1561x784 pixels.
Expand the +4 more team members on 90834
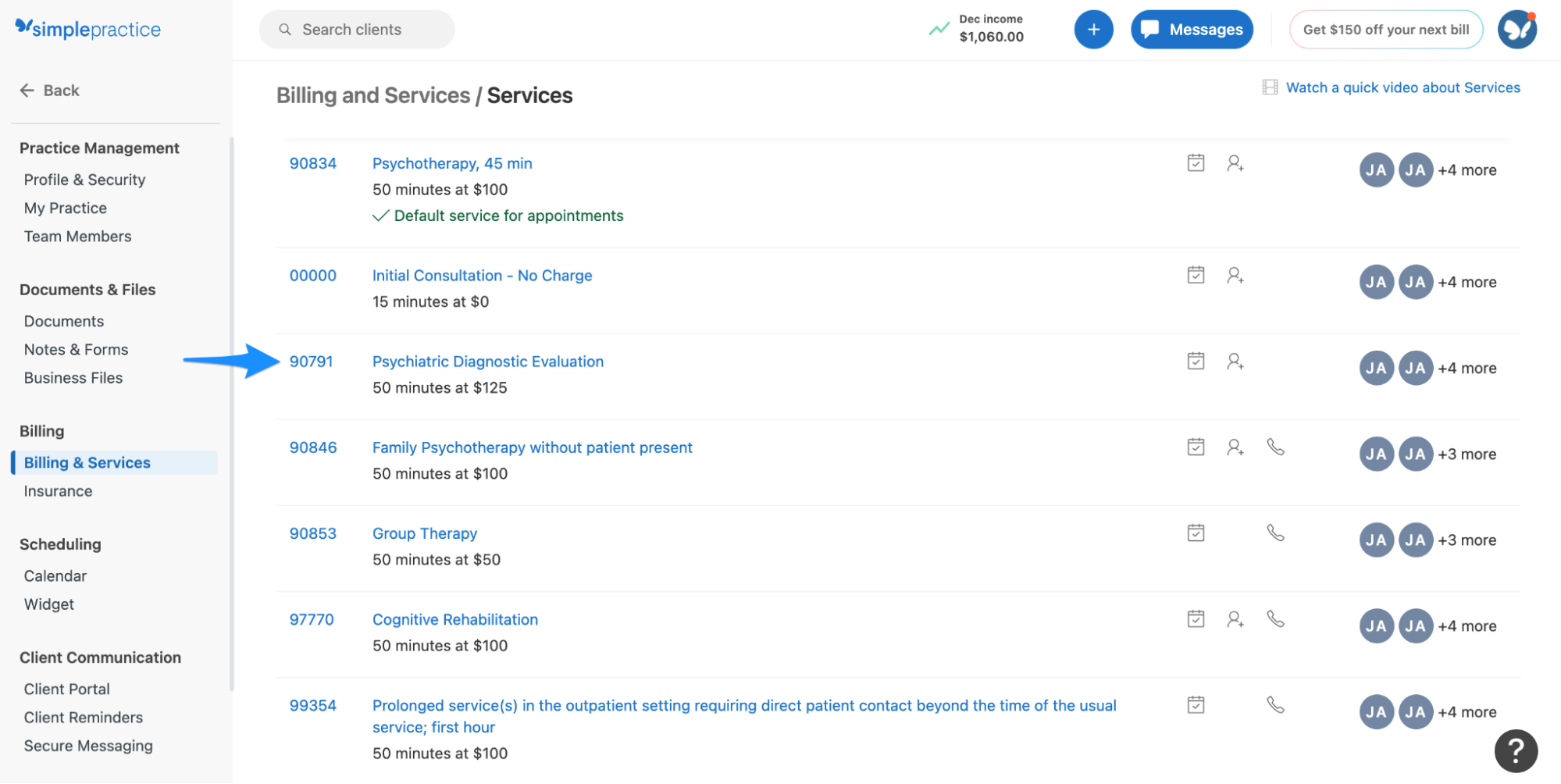click(1467, 169)
